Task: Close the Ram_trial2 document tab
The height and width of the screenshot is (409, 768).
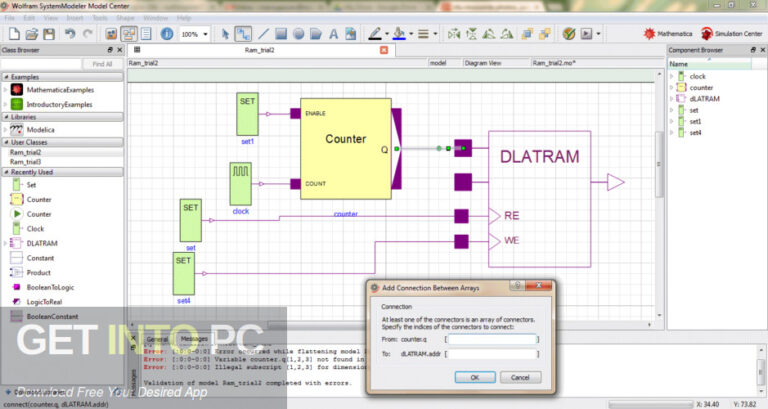Action: pyautogui.click(x=384, y=50)
